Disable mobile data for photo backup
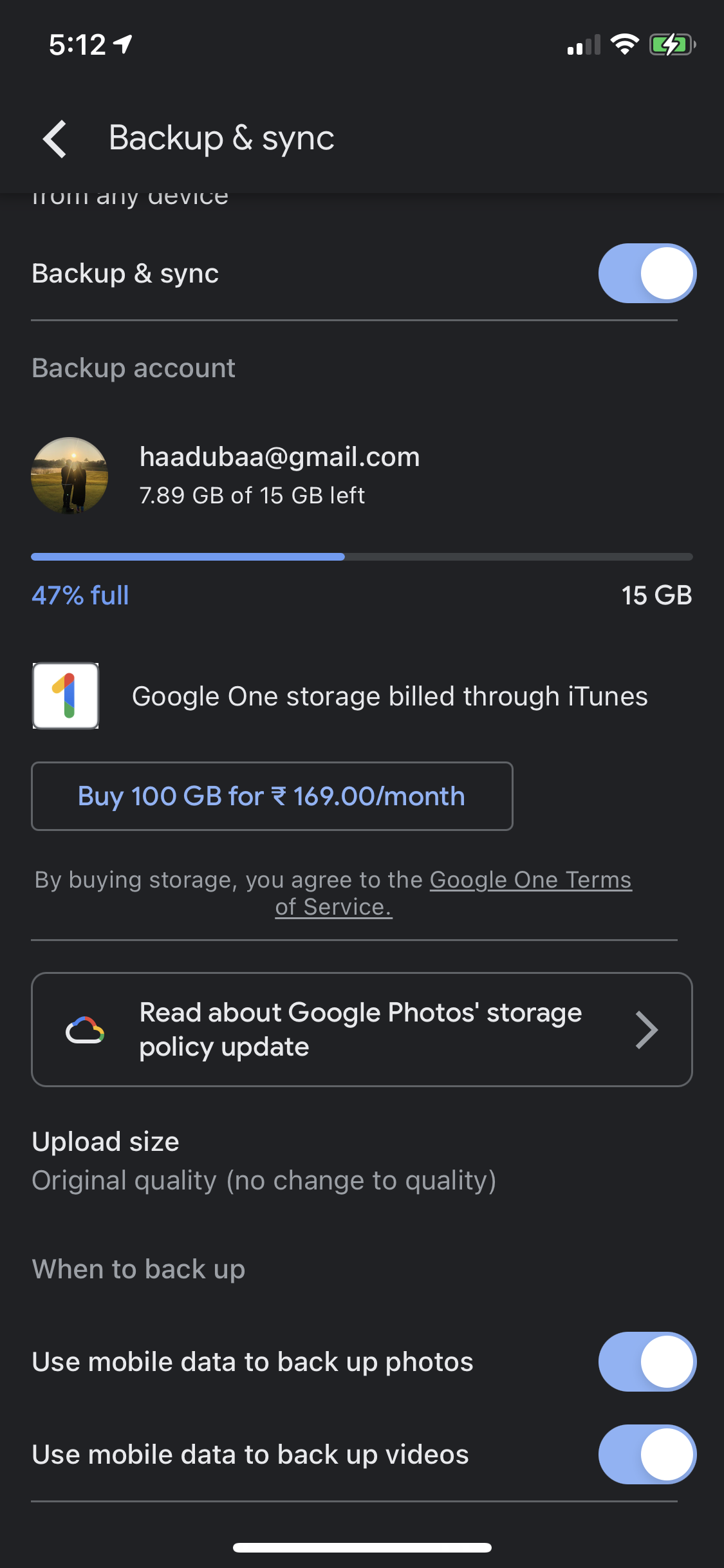The height and width of the screenshot is (1568, 724). [647, 1361]
